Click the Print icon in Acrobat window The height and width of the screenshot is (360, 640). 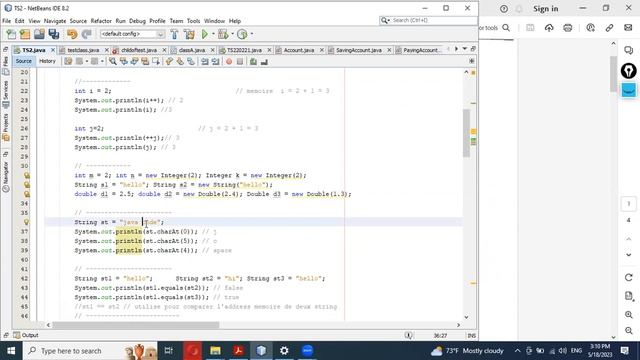click(568, 28)
